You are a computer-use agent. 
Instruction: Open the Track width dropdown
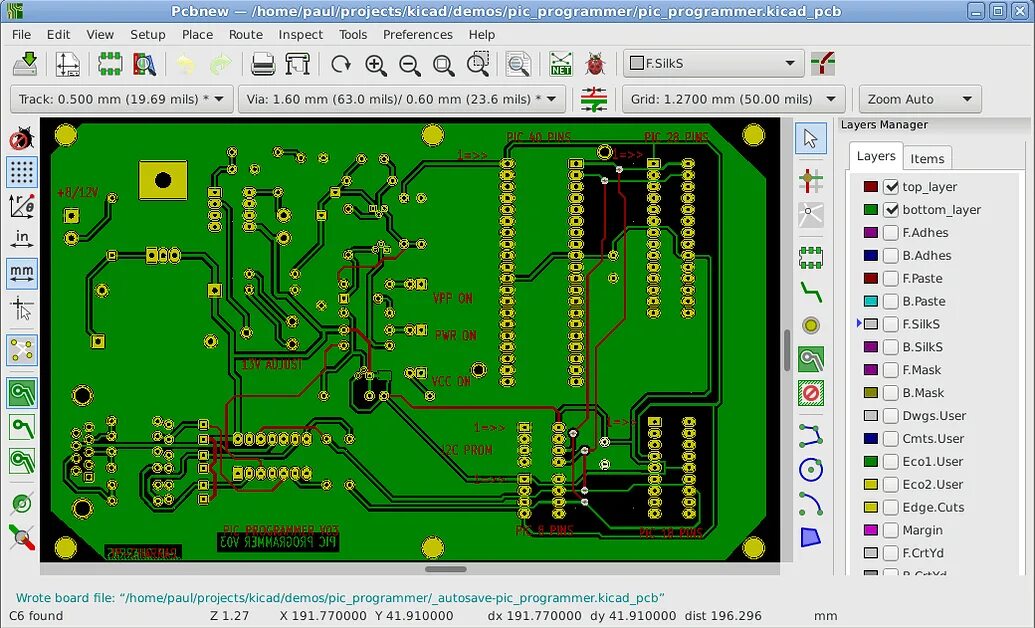click(x=122, y=99)
